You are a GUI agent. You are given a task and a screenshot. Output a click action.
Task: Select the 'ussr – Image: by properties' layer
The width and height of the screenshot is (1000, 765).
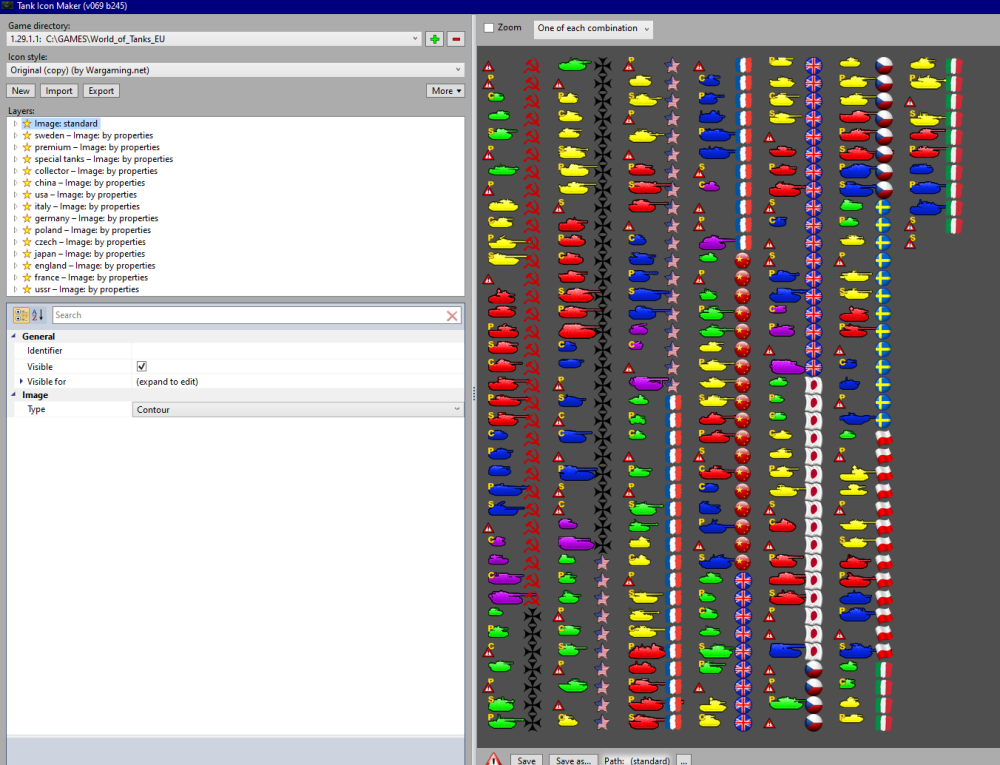(87, 289)
